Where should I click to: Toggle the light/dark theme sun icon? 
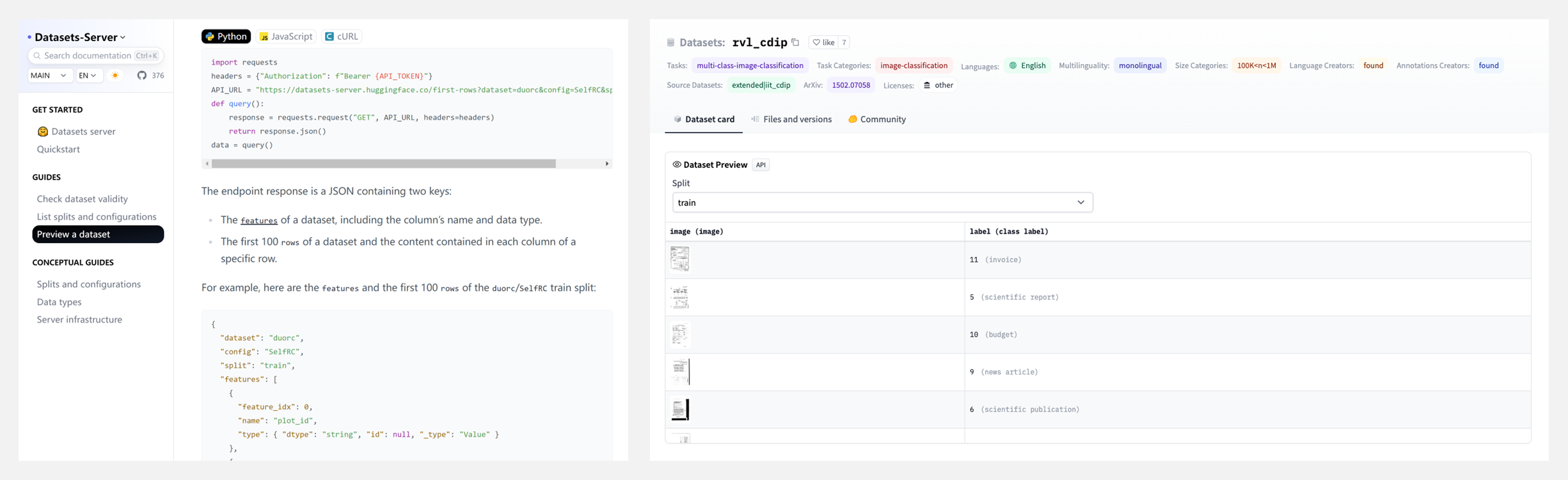point(115,76)
